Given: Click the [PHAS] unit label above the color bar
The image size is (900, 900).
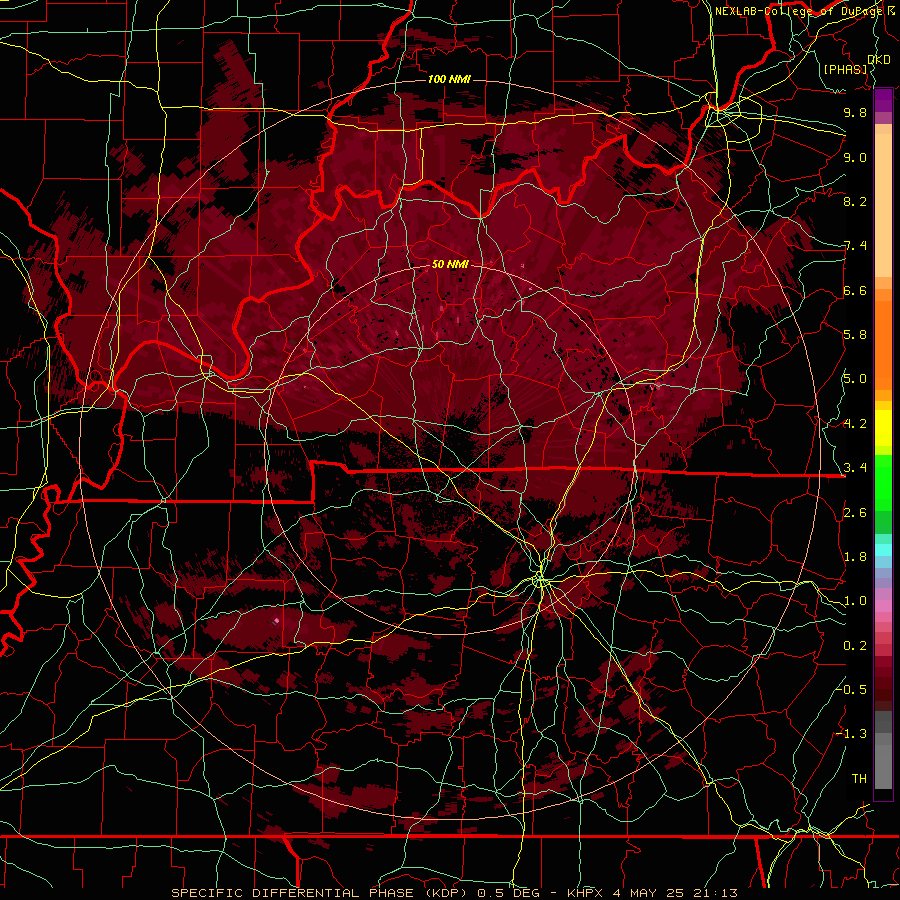Looking at the screenshot, I should pos(845,69).
